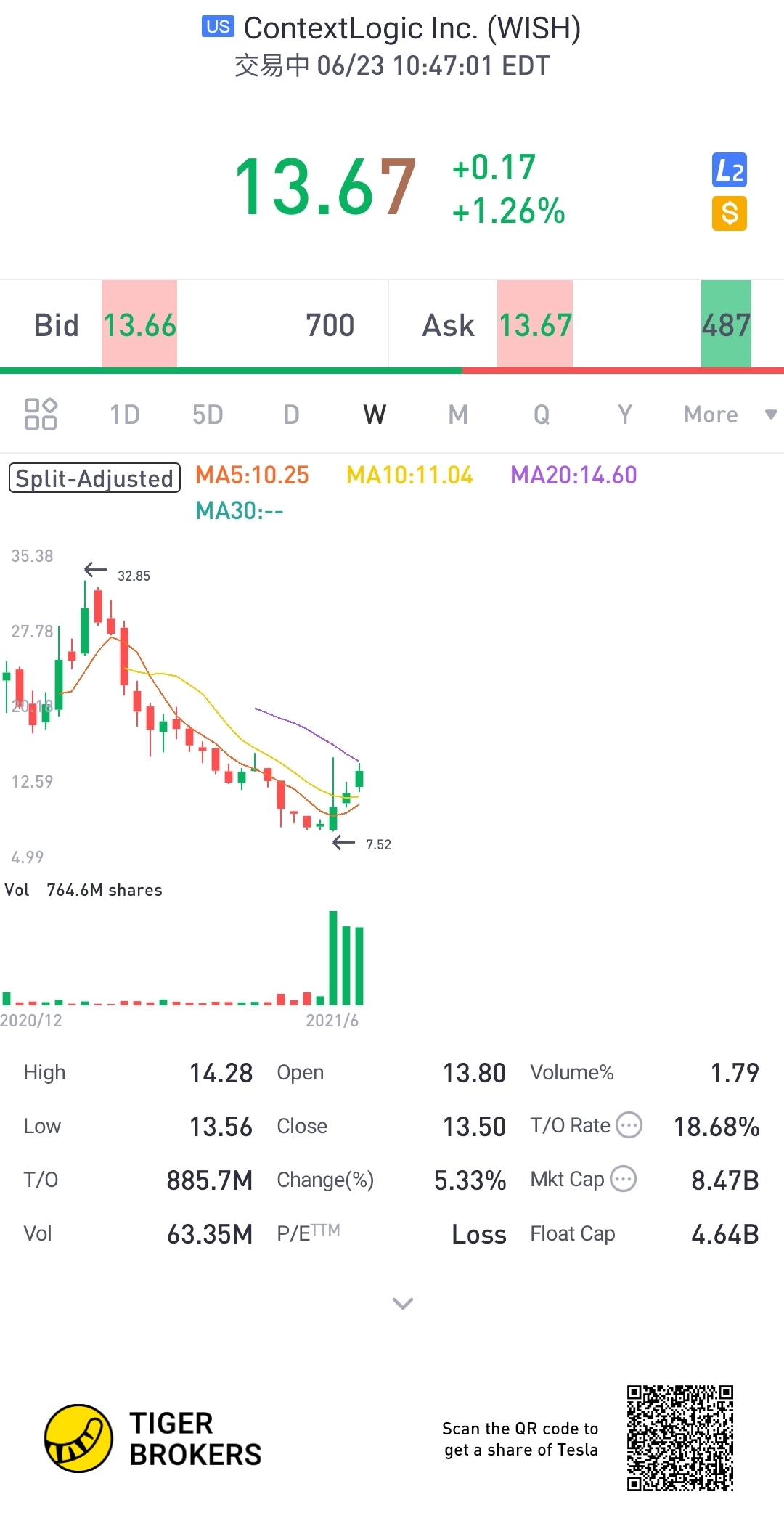784x1539 pixels.
Task: Tap the Close value 13.50
Action: coord(474,1126)
